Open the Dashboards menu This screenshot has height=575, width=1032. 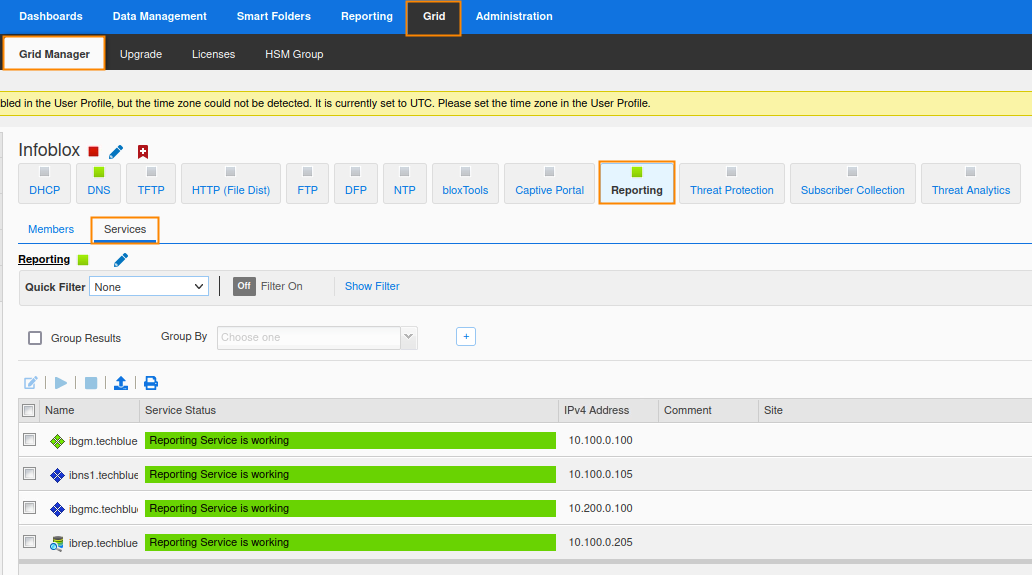(x=51, y=16)
